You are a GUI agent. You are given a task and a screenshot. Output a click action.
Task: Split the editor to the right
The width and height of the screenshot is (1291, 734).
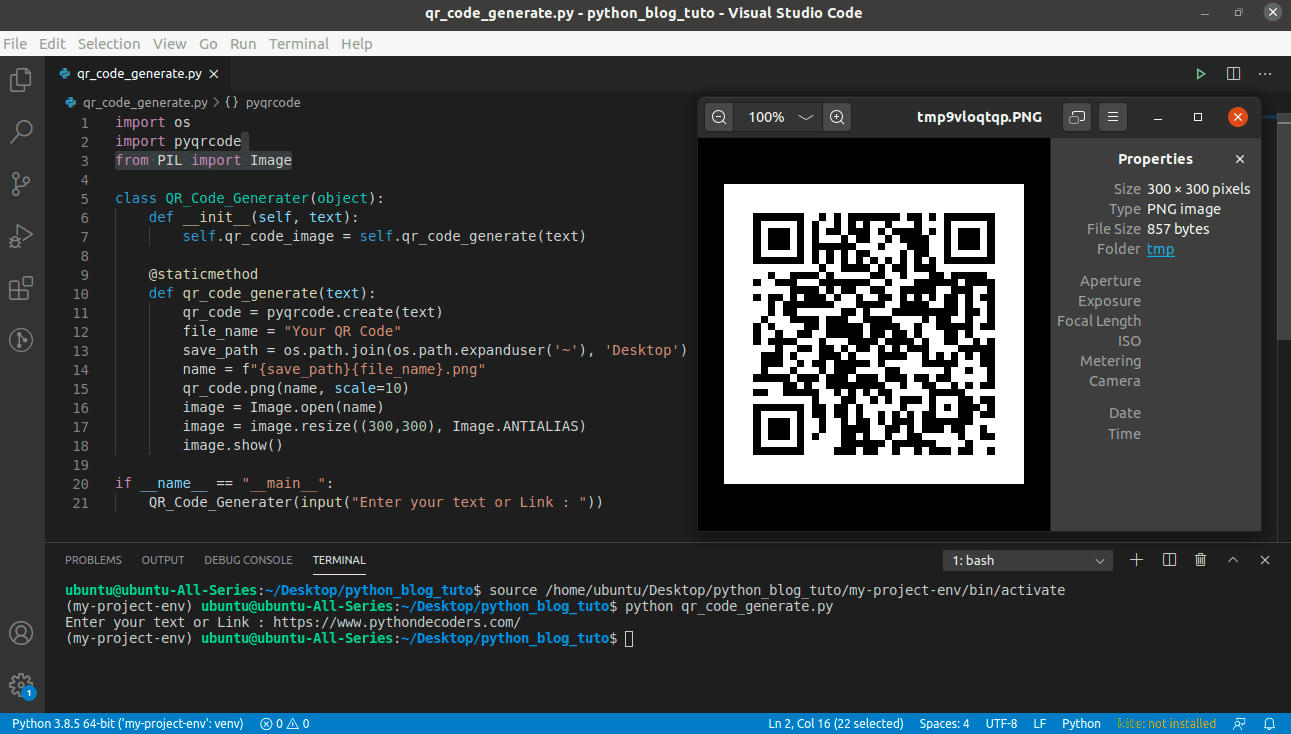tap(1233, 74)
